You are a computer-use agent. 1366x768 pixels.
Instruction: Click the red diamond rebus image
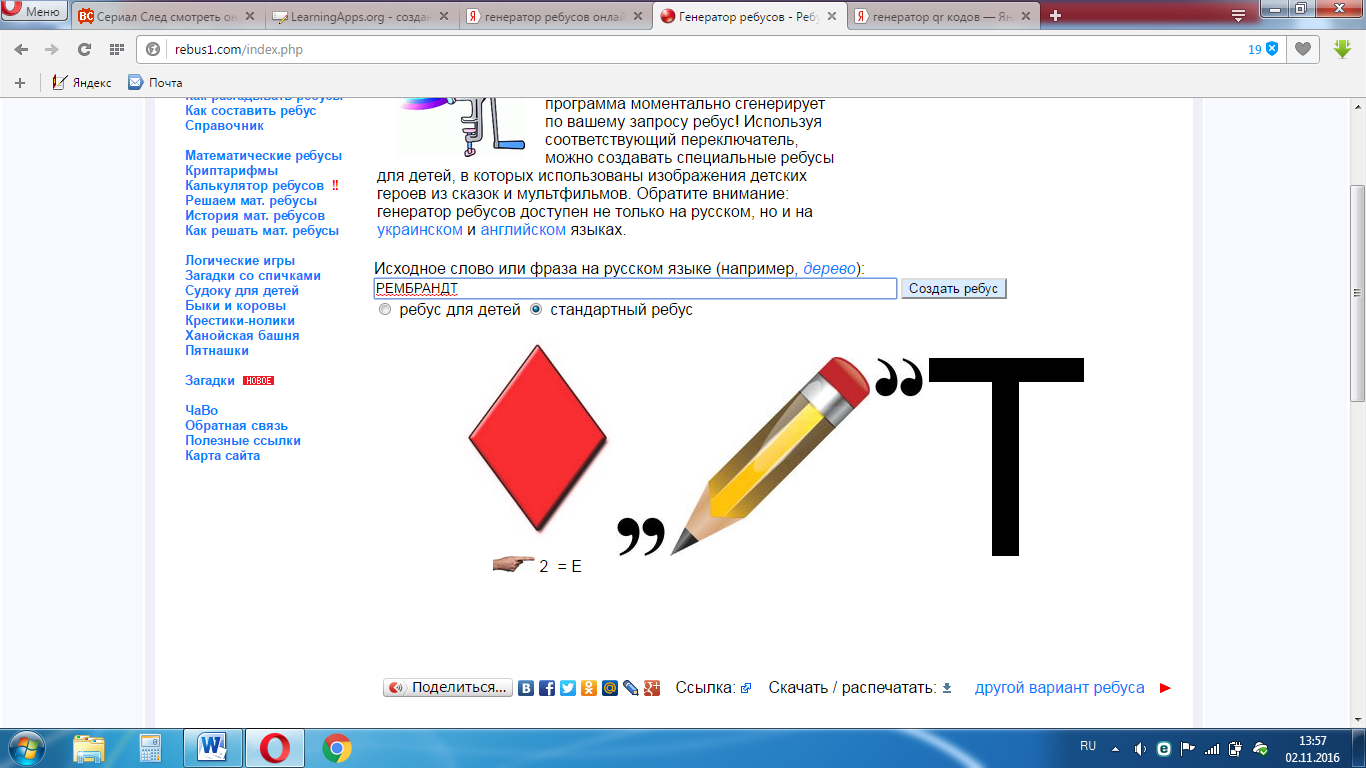tap(538, 438)
